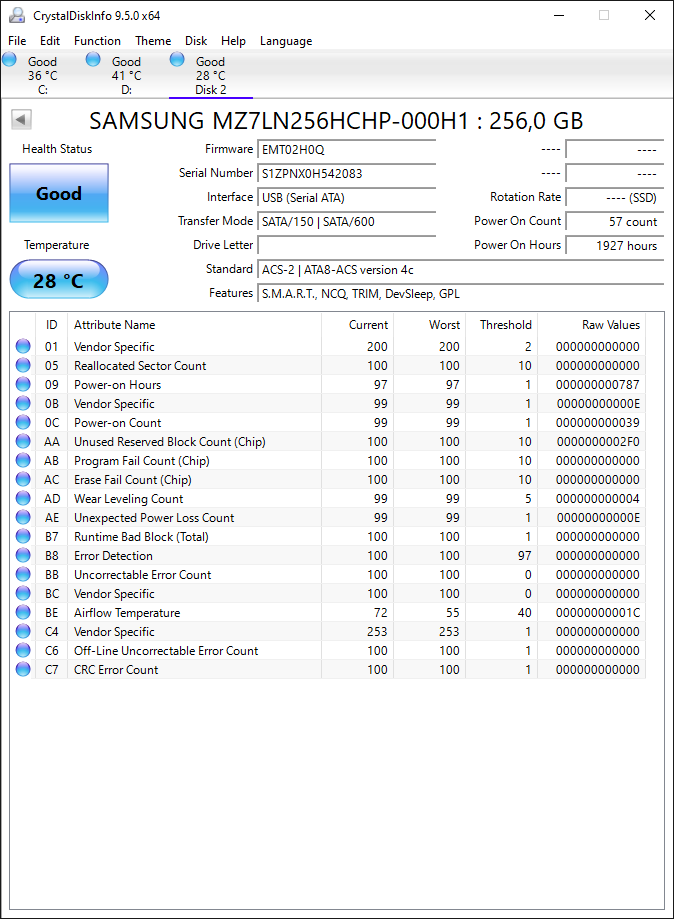
Task: Click status orb for Reallocated Sector Count
Action: coord(23,365)
